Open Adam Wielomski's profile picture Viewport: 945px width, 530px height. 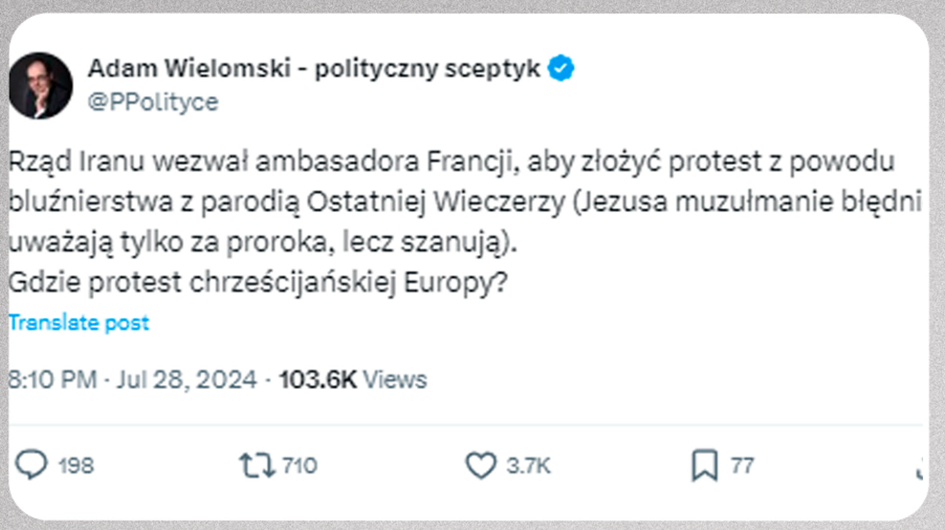41,85
